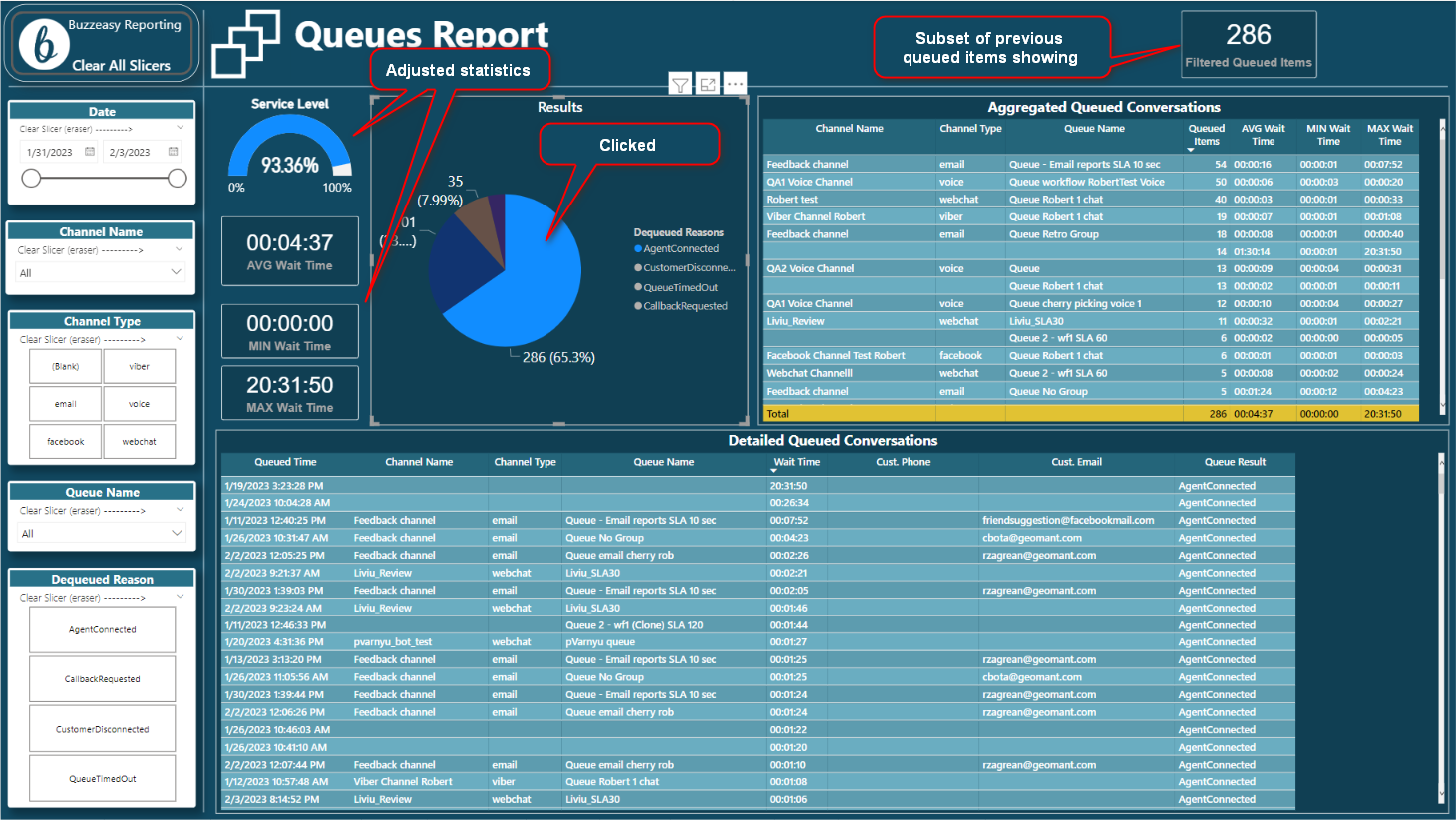The width and height of the screenshot is (1456, 820).
Task: Open the start date calendar picker
Action: [x=90, y=152]
